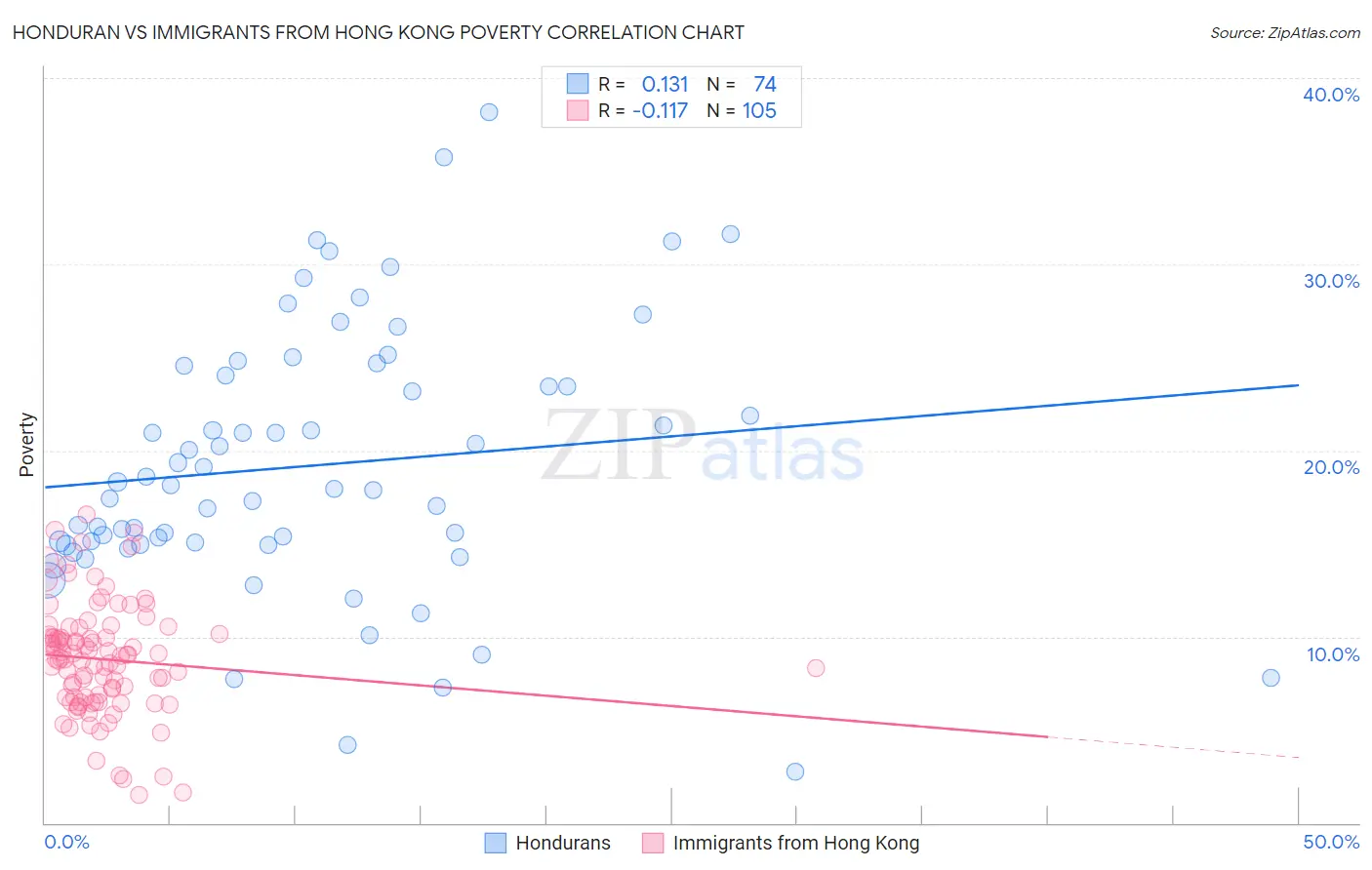Image resolution: width=1372 pixels, height=870 pixels.
Task: Click the 50.0% x-axis label
Action: 1331,842
